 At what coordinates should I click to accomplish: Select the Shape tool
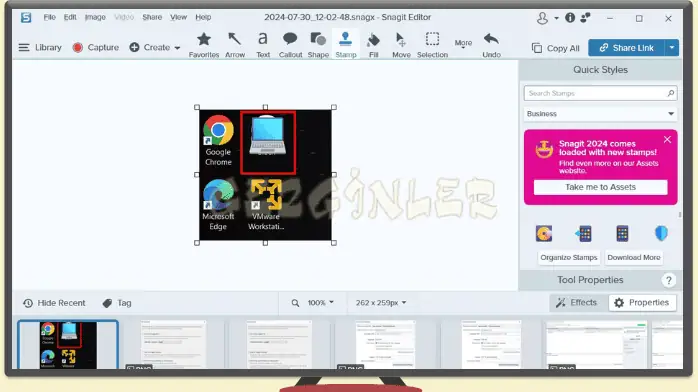(318, 44)
